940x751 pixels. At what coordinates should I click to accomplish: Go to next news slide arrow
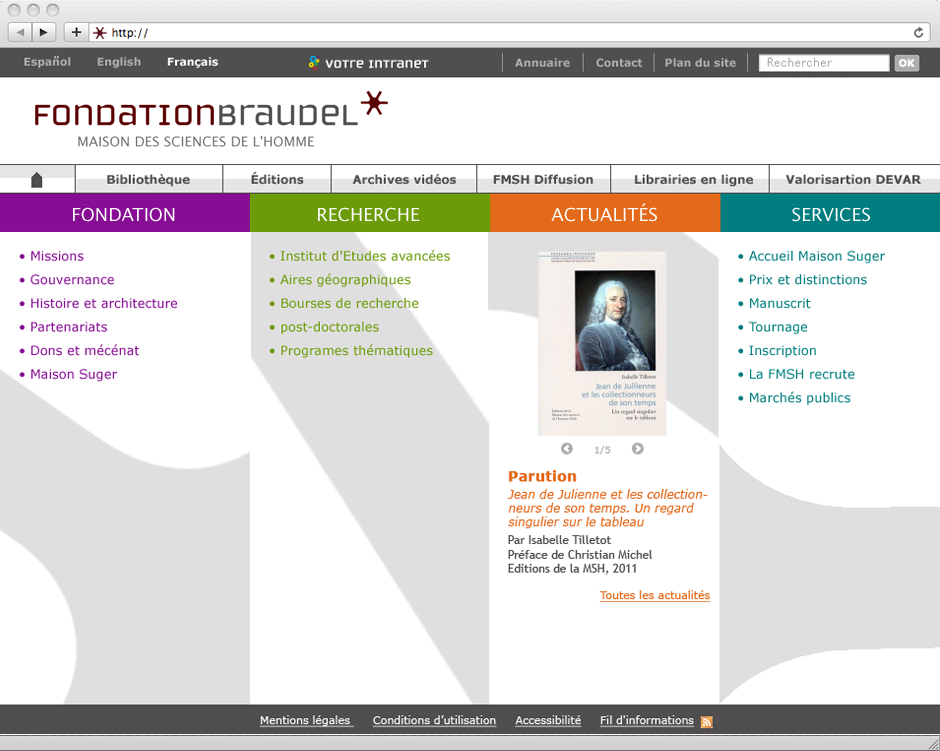coord(637,448)
